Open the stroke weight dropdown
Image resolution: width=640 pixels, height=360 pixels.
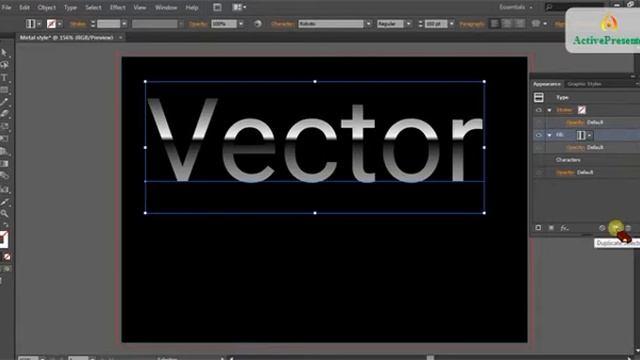pos(124,24)
